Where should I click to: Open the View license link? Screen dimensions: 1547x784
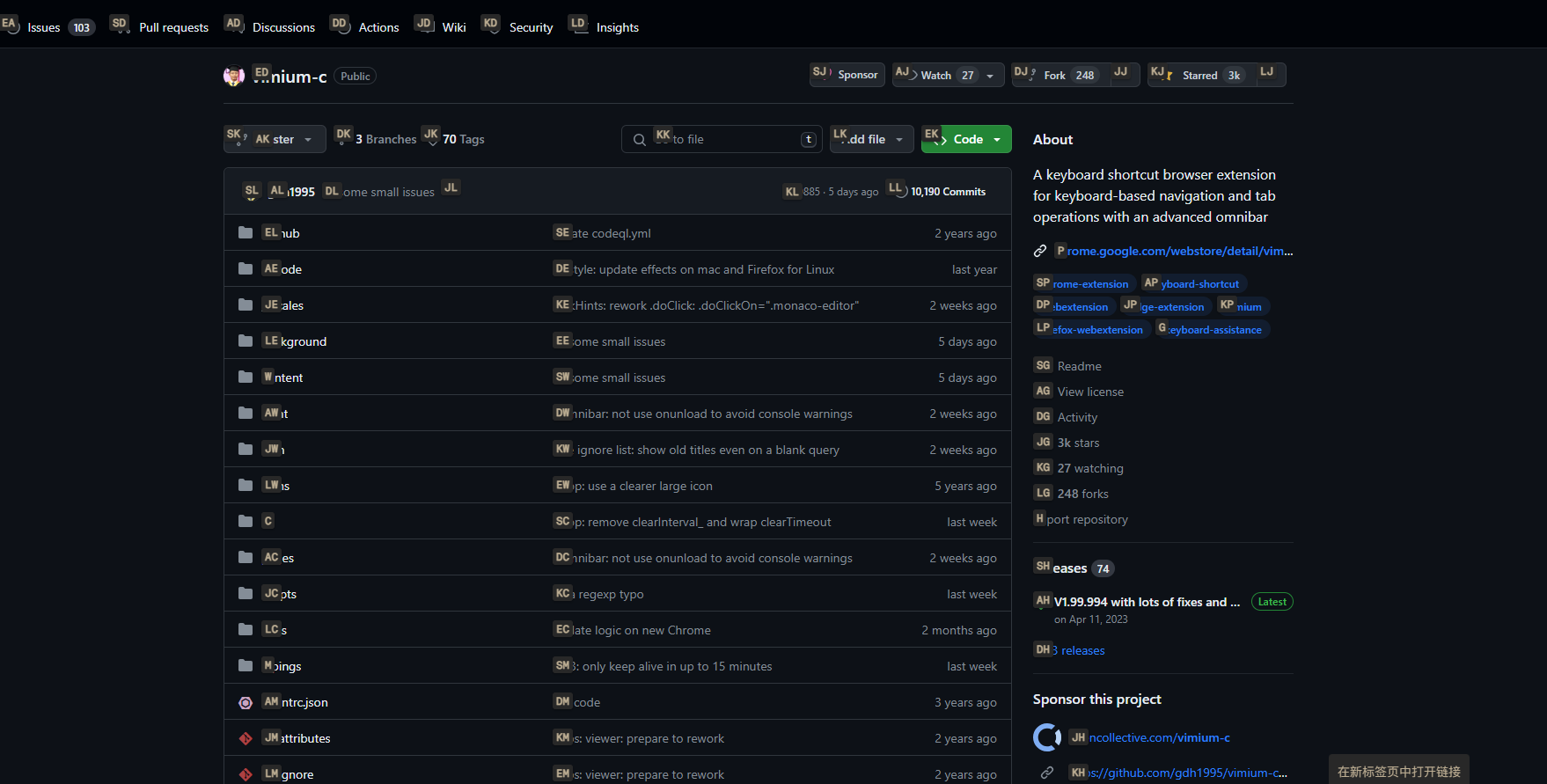click(x=1079, y=392)
